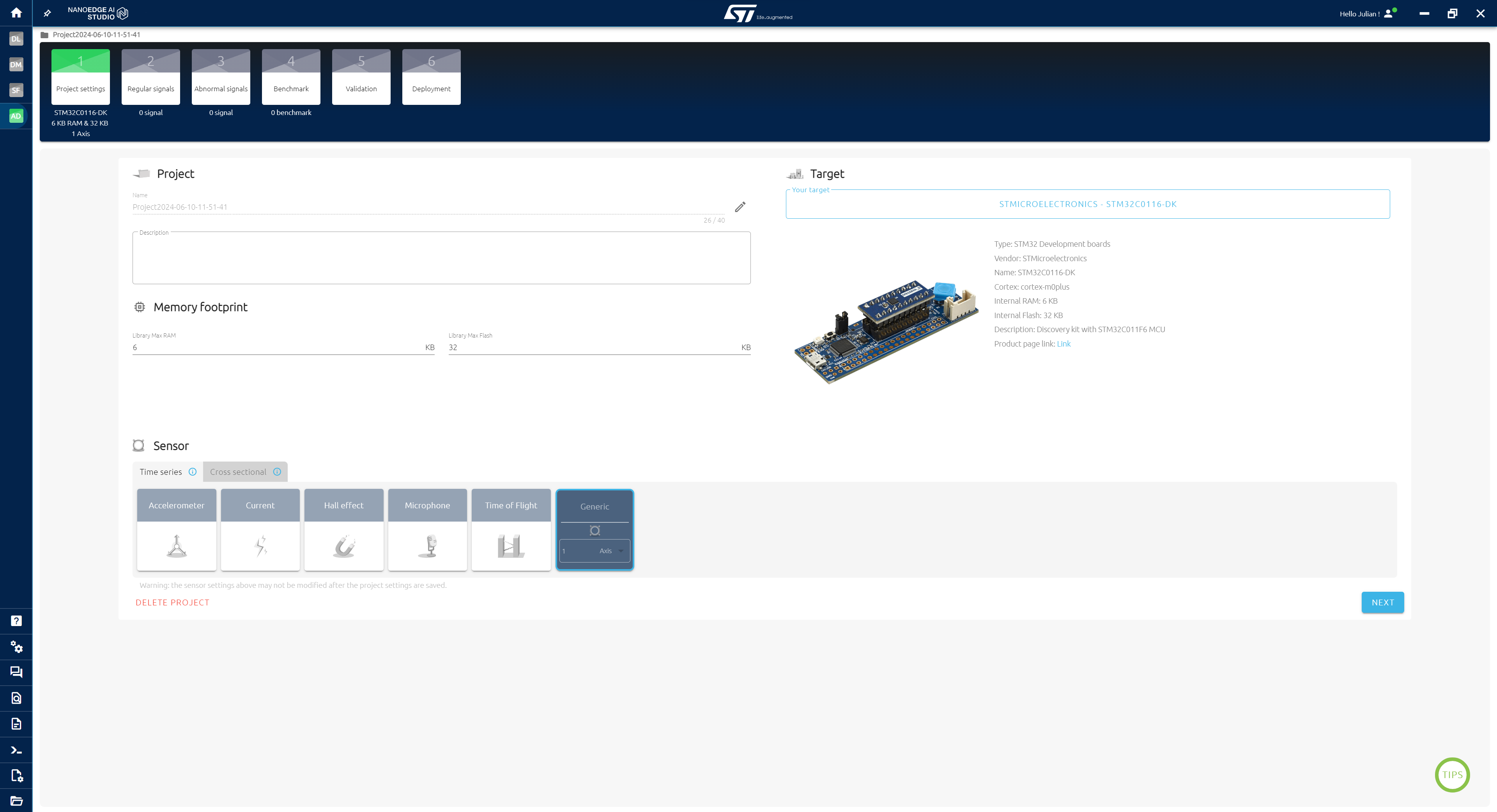Go to step 5 Validation
The image size is (1497, 812).
361,77
